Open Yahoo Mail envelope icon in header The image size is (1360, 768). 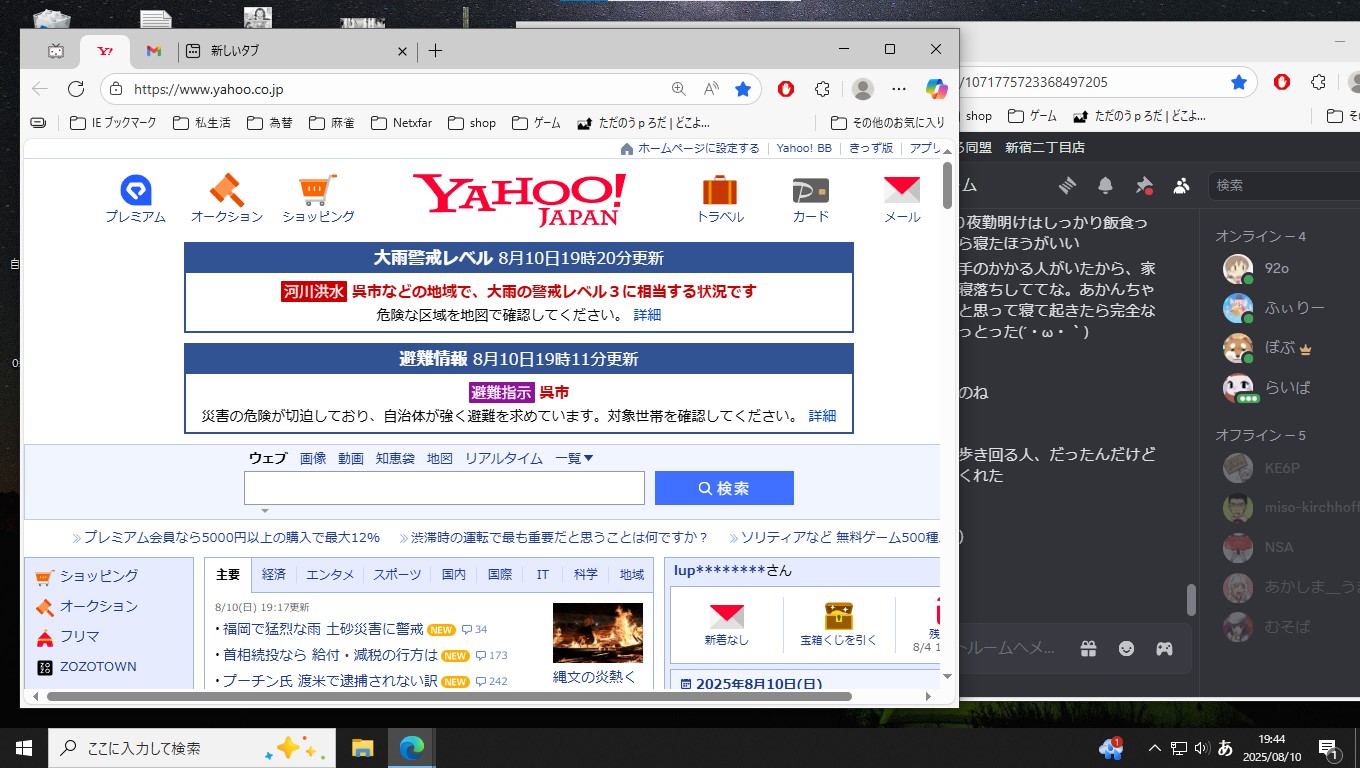click(902, 190)
